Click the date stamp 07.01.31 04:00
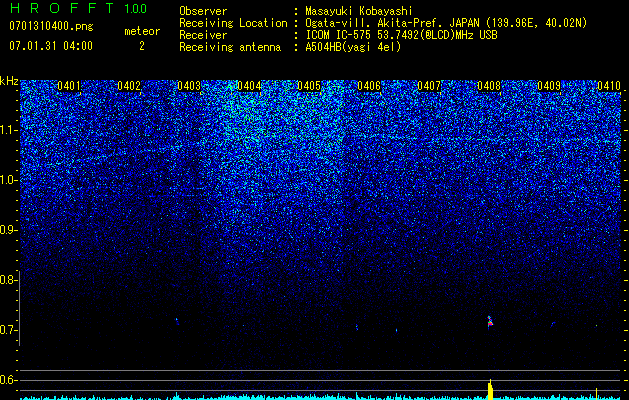The width and height of the screenshot is (629, 400). 51,46
